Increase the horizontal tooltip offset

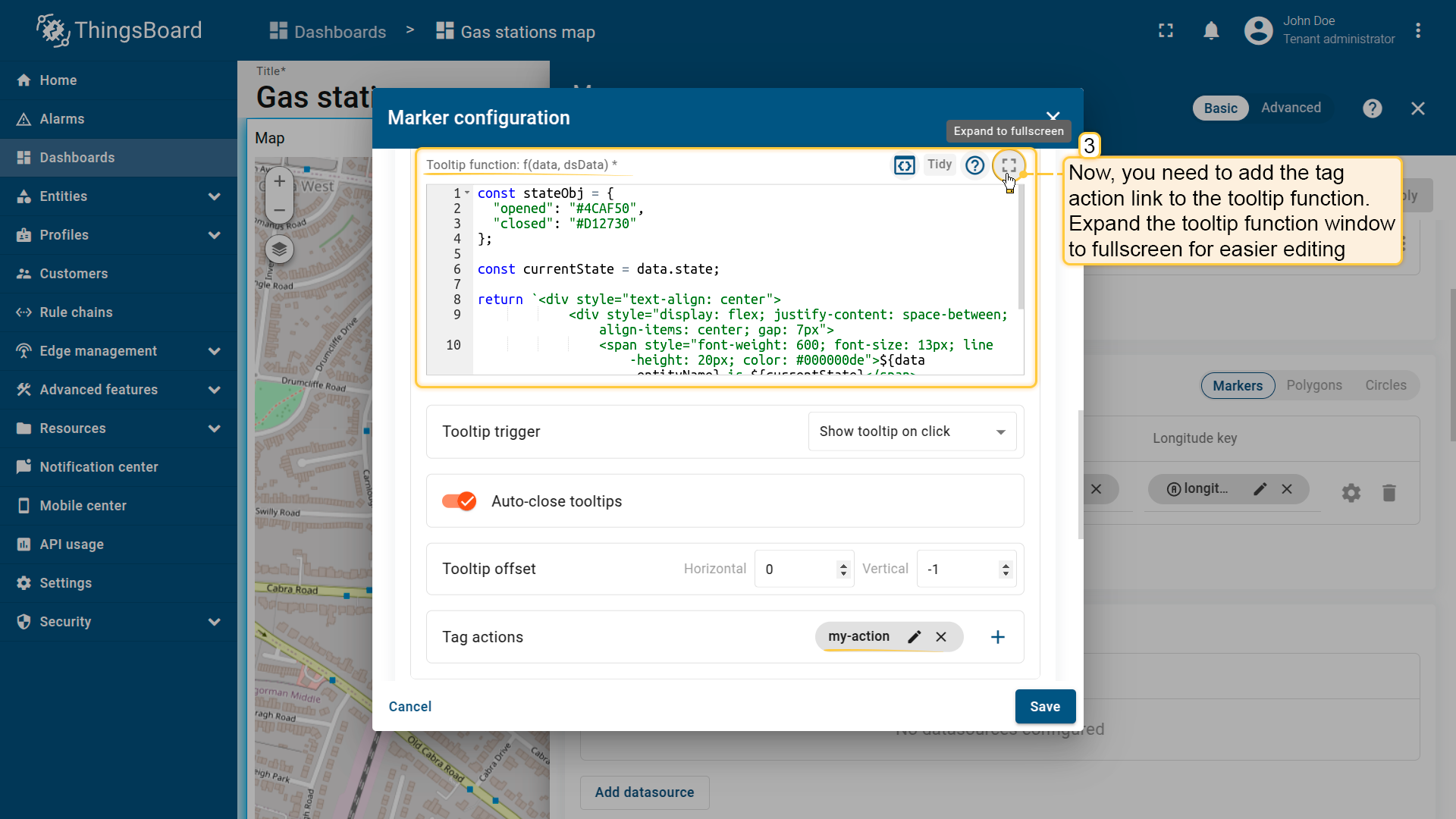(843, 565)
